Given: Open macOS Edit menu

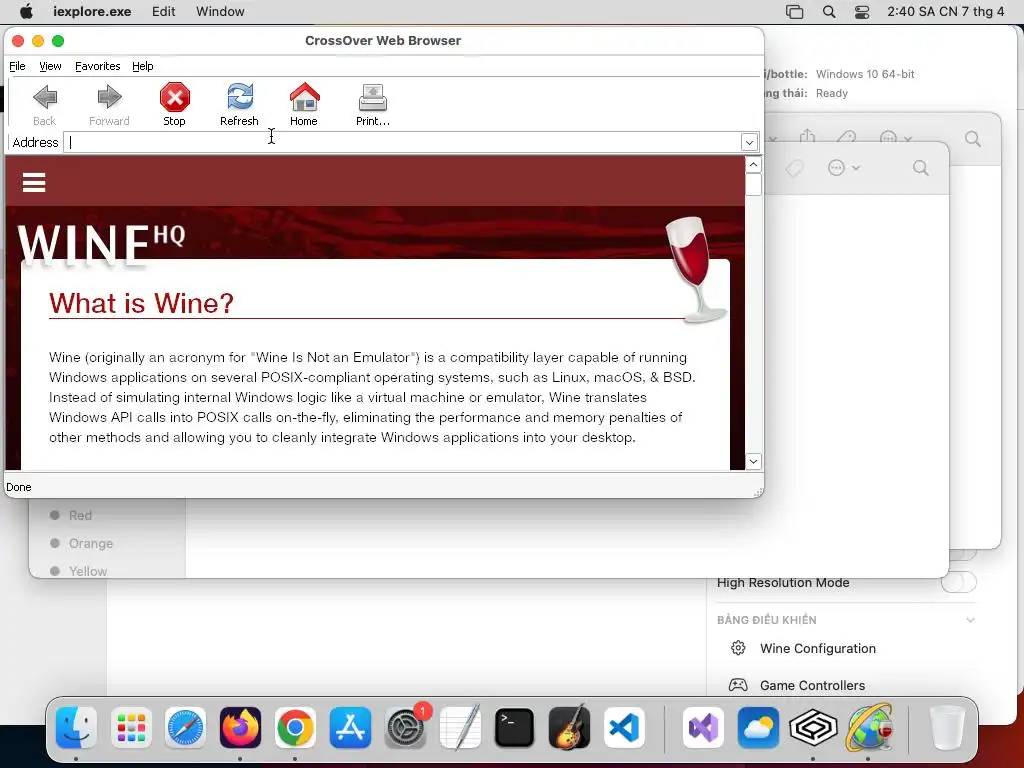Looking at the screenshot, I should coord(163,12).
